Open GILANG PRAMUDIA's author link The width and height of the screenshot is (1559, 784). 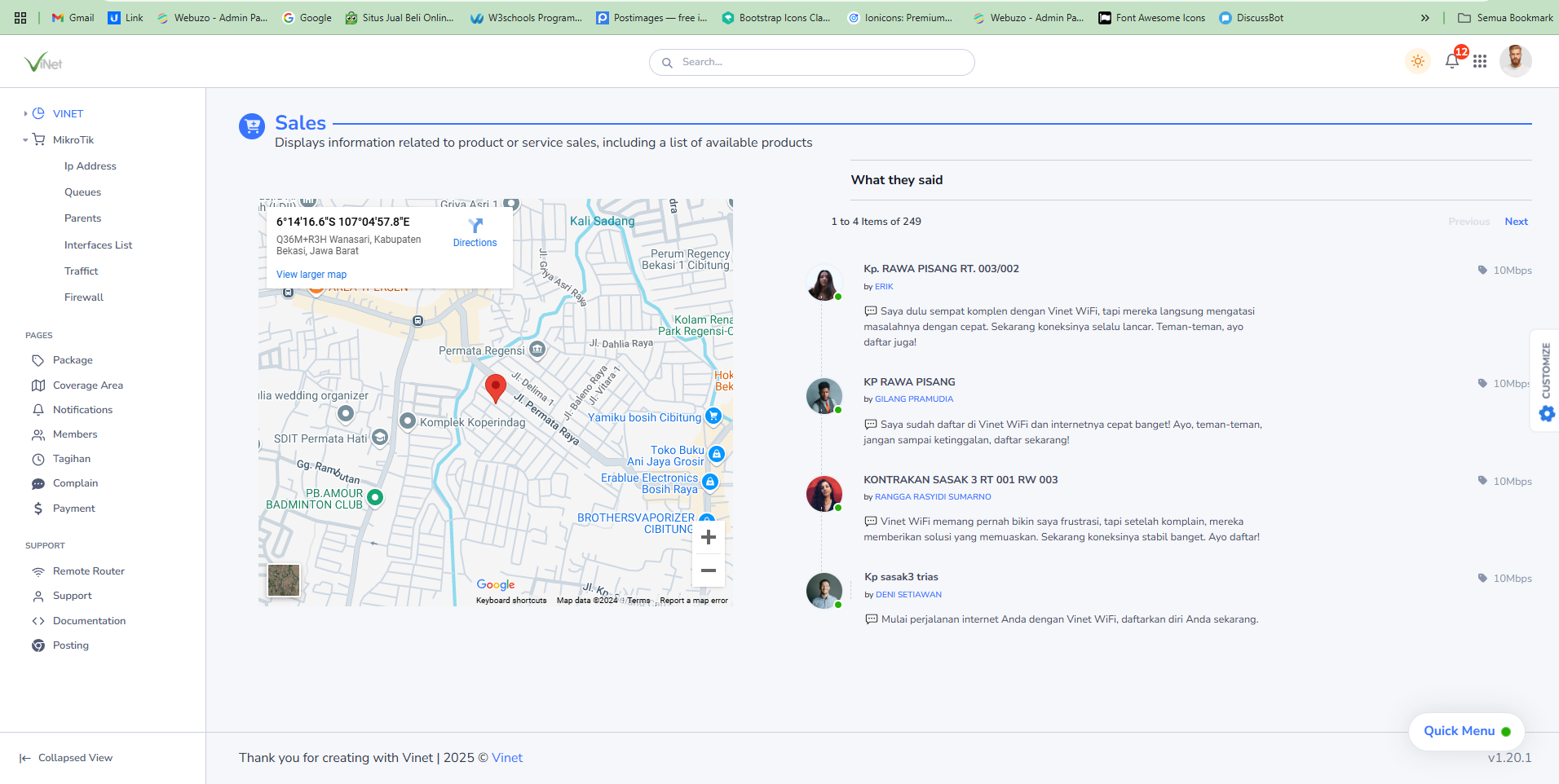[x=914, y=399]
